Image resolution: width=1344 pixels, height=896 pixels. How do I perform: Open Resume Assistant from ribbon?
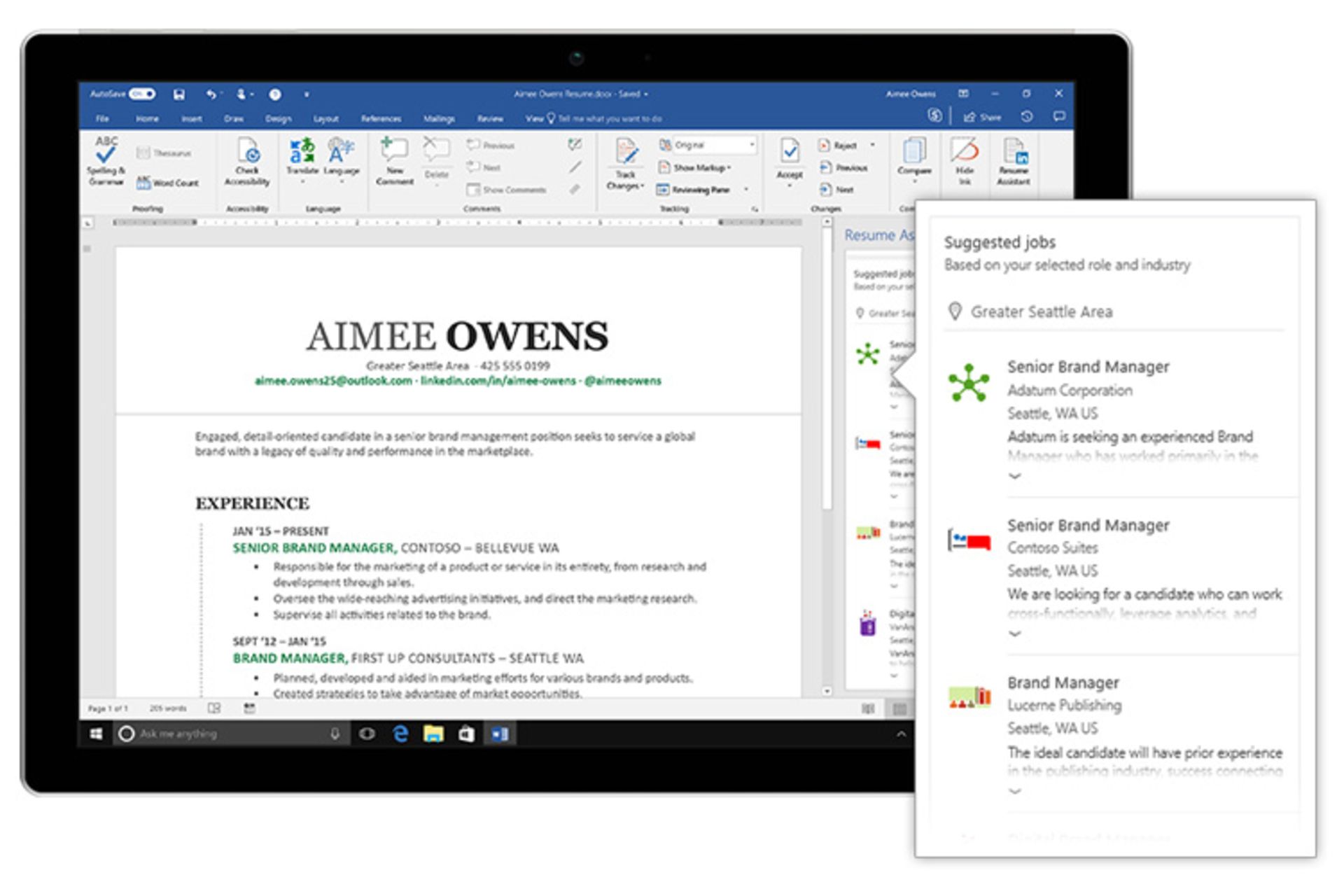[x=1014, y=161]
